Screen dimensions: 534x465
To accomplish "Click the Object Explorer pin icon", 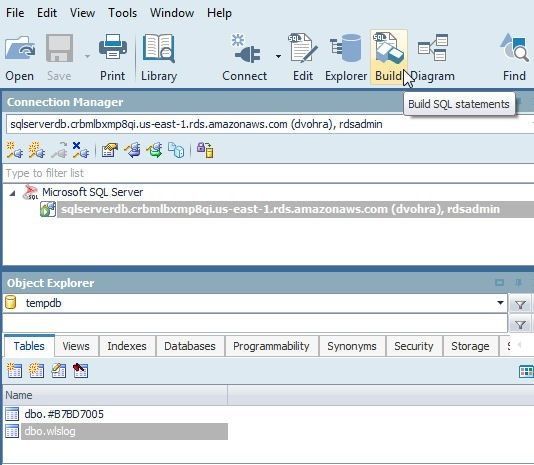I will click(x=518, y=283).
